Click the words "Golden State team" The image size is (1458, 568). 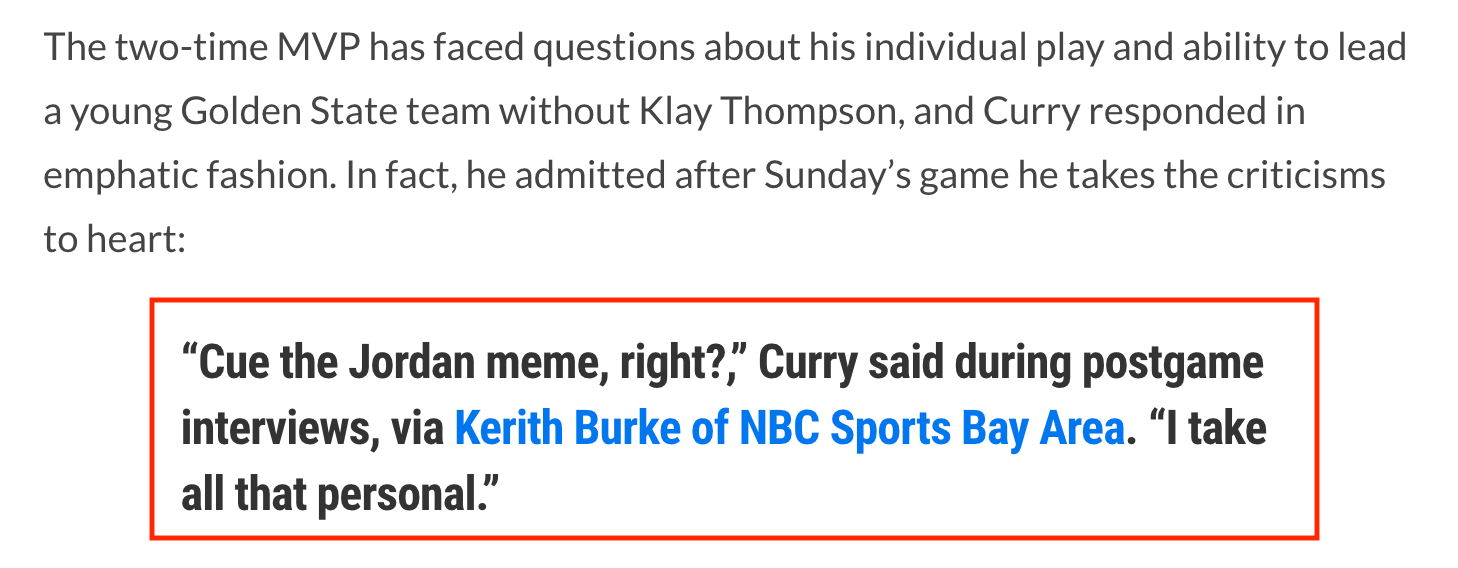(335, 111)
